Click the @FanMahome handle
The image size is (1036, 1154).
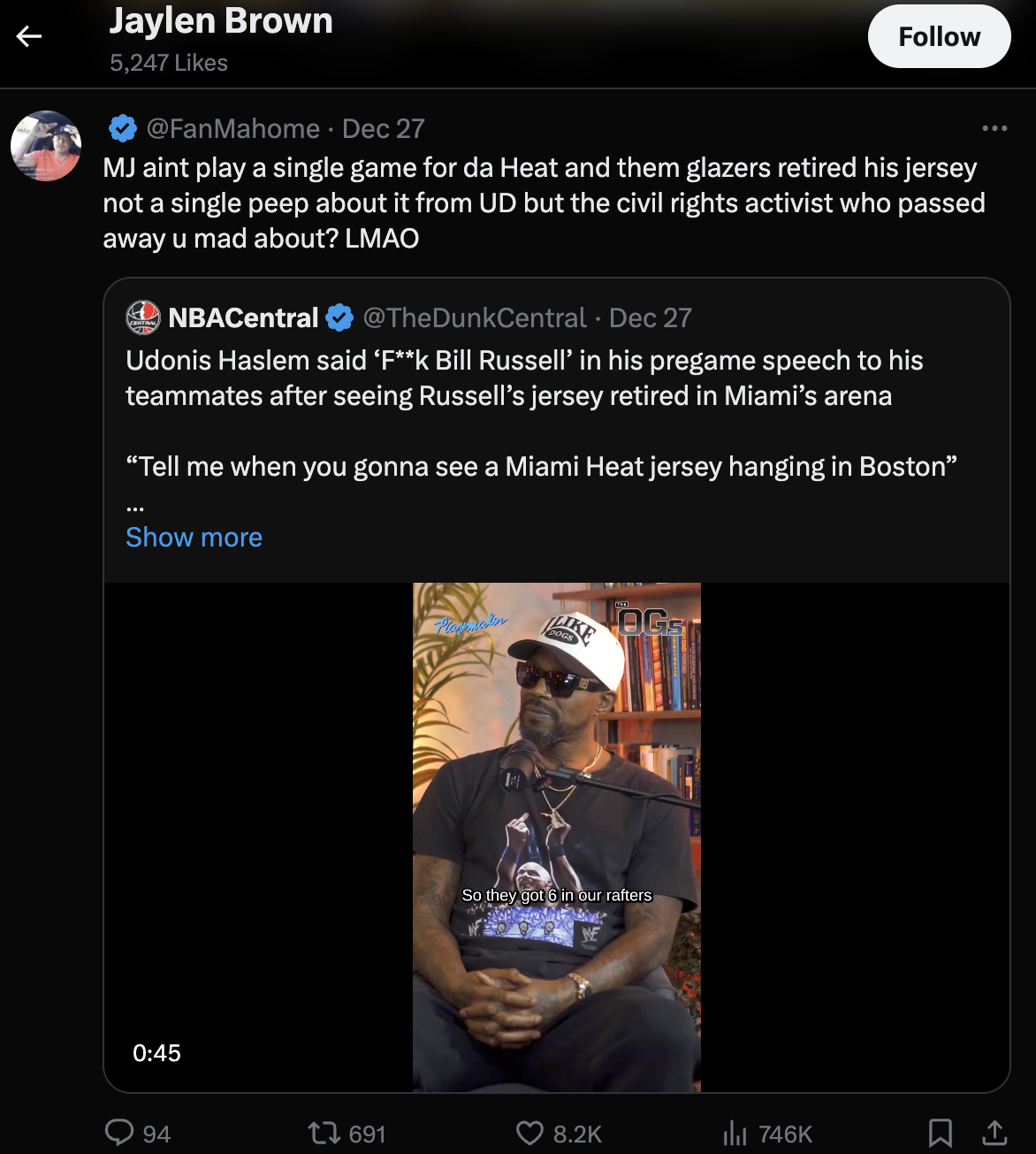click(x=232, y=128)
